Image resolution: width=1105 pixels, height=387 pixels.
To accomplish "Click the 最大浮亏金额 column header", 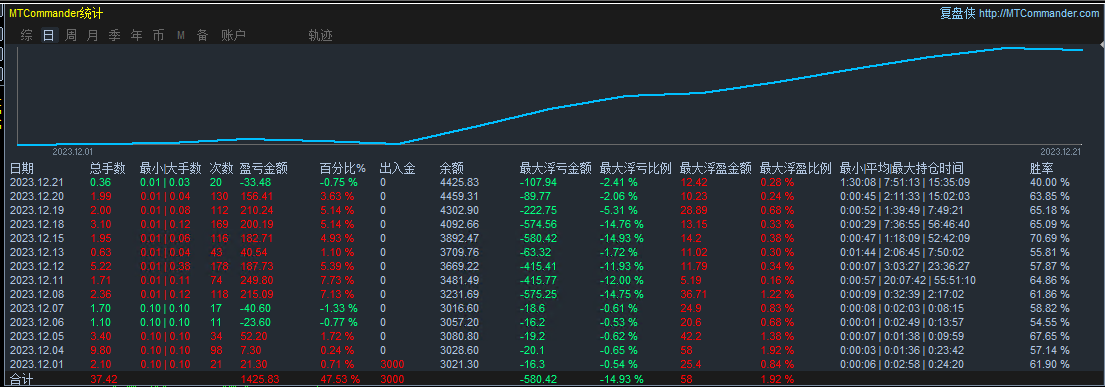I will tap(555, 168).
